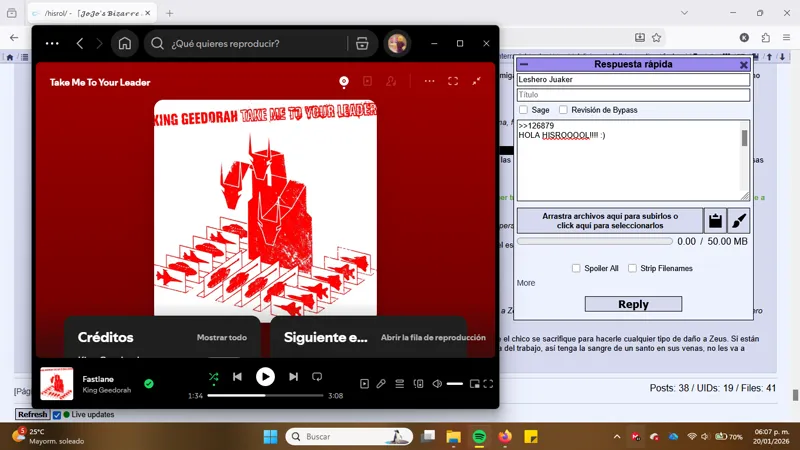
Task: Open the connect to a device icon
Action: point(418,384)
